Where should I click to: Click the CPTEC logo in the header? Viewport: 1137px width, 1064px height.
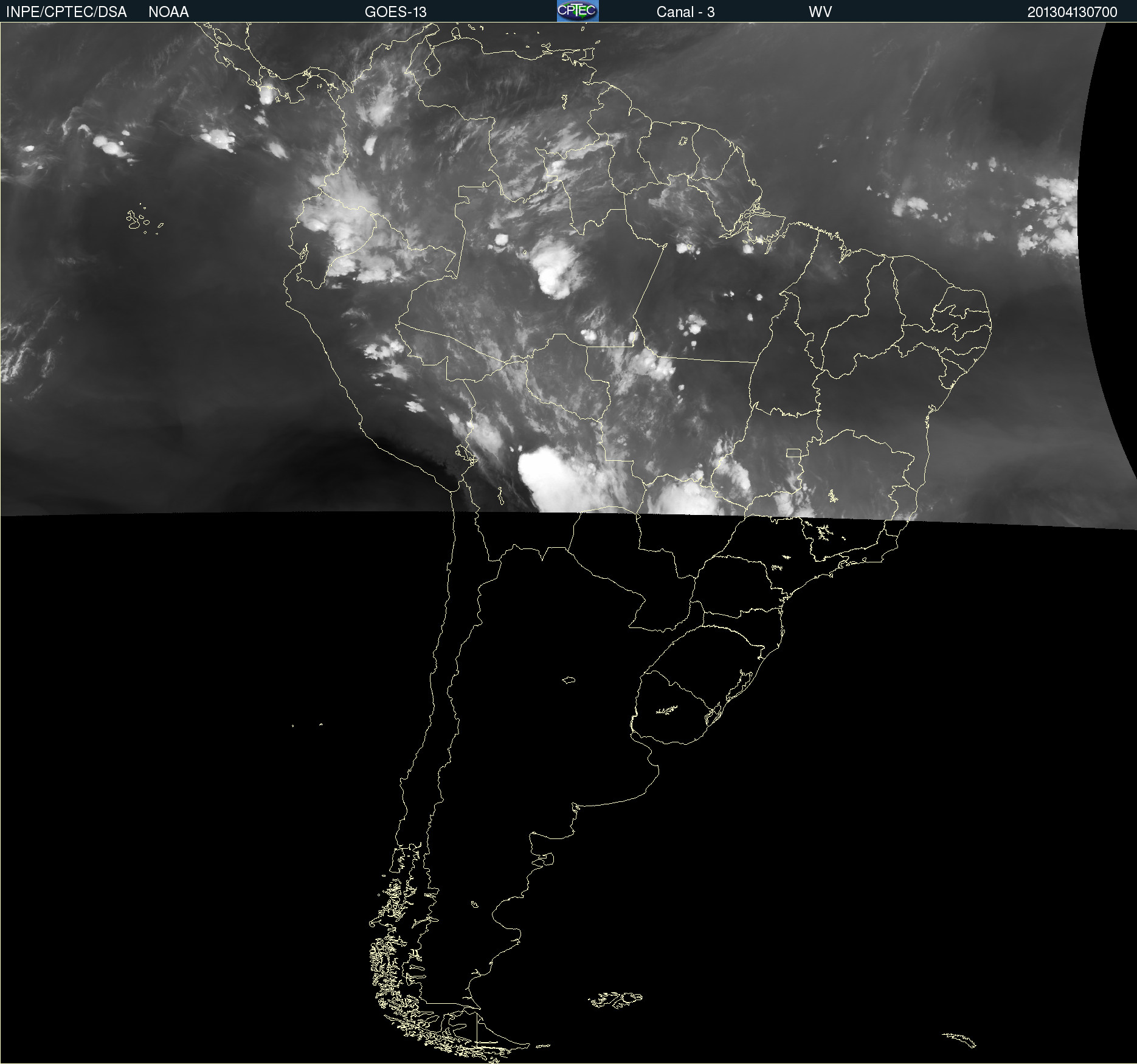tap(578, 11)
